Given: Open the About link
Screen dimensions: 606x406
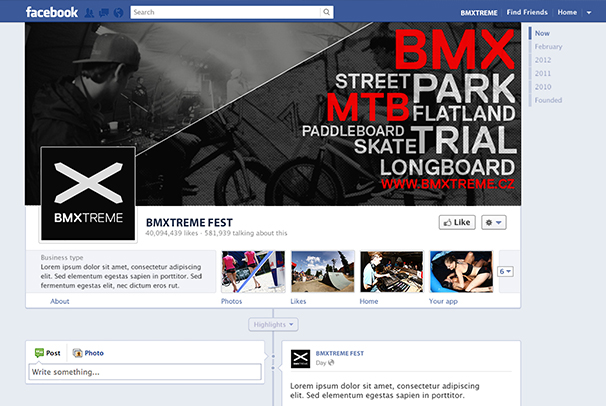Looking at the screenshot, I should tap(60, 301).
